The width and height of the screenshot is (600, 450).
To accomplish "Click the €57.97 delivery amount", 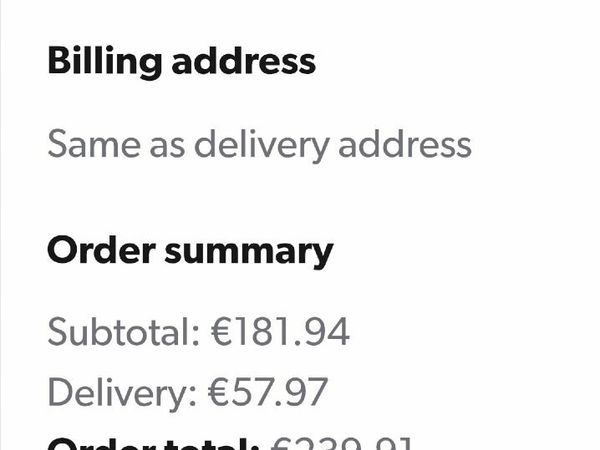I will (x=268, y=392).
